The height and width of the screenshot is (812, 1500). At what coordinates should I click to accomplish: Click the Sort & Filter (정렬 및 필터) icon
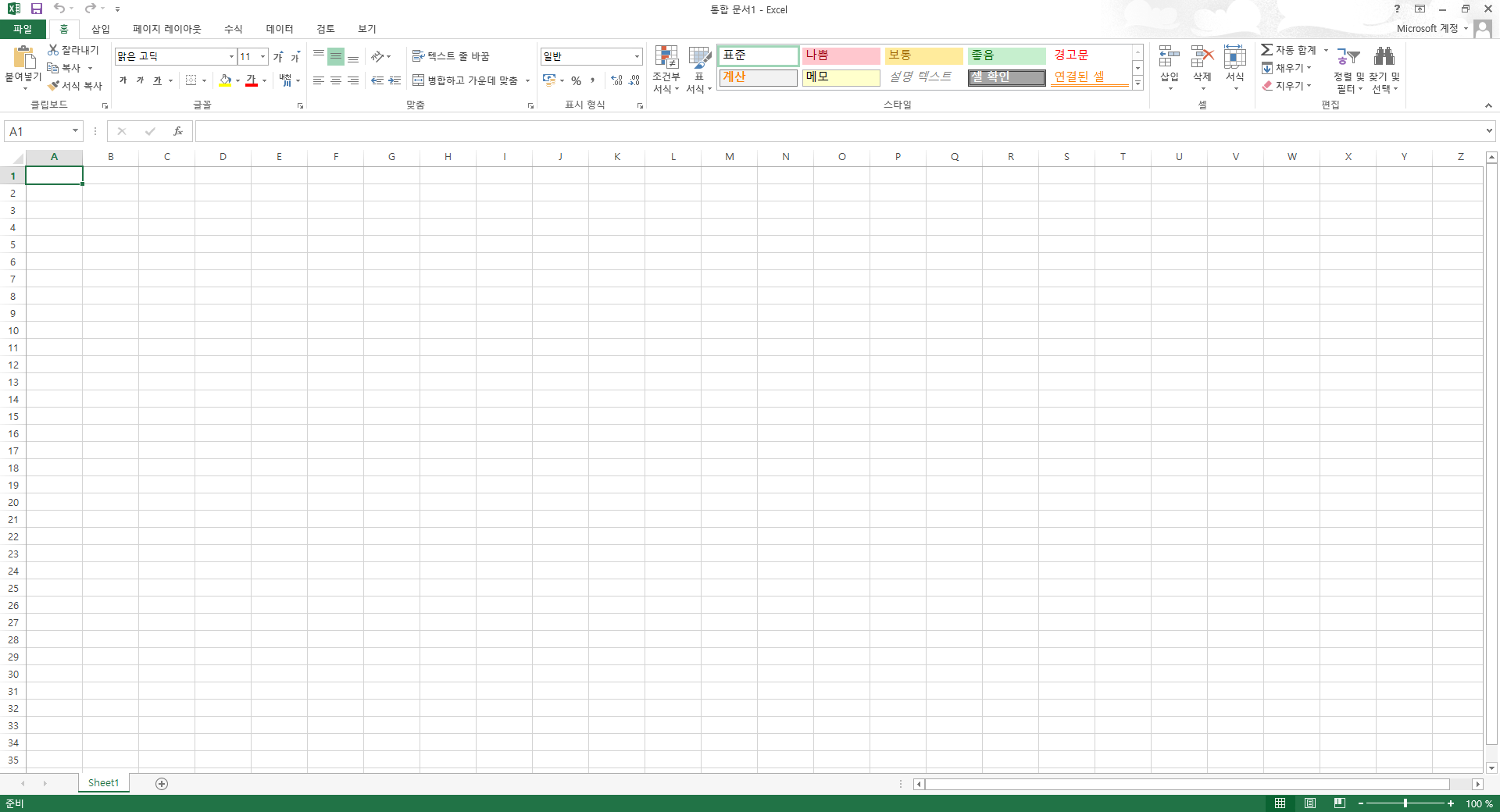1348,56
